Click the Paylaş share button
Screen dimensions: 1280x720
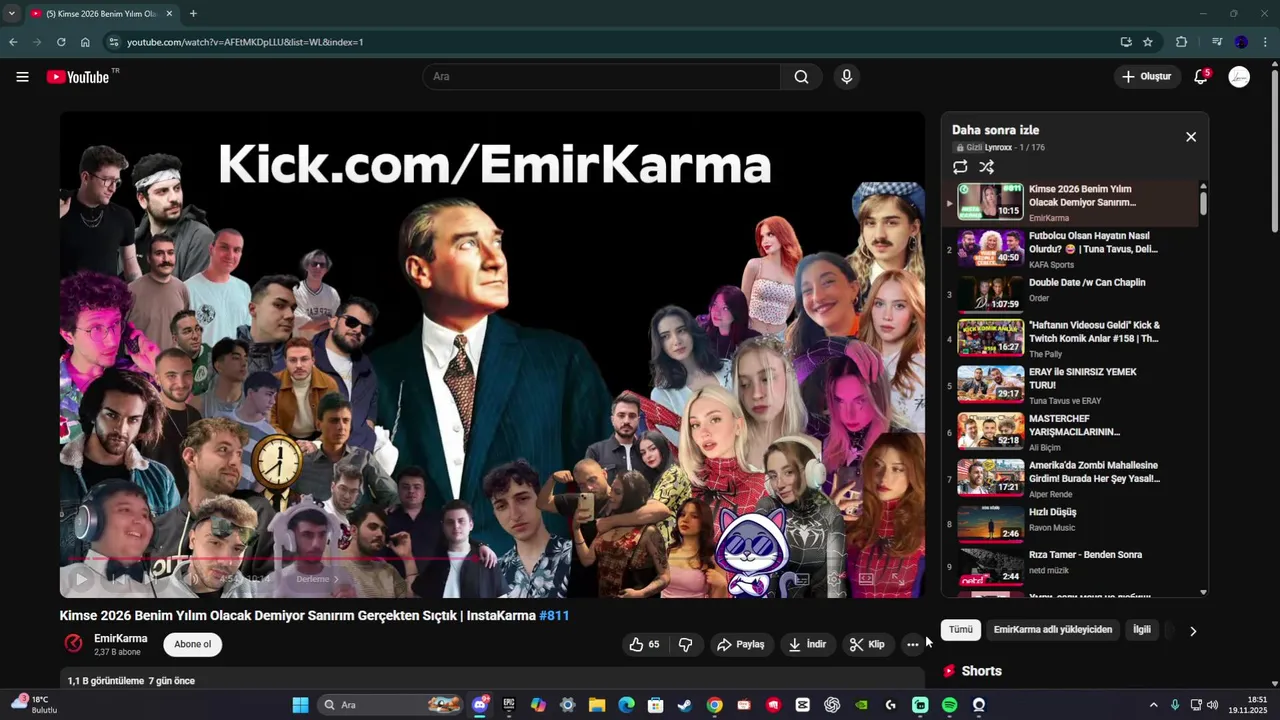pos(741,645)
